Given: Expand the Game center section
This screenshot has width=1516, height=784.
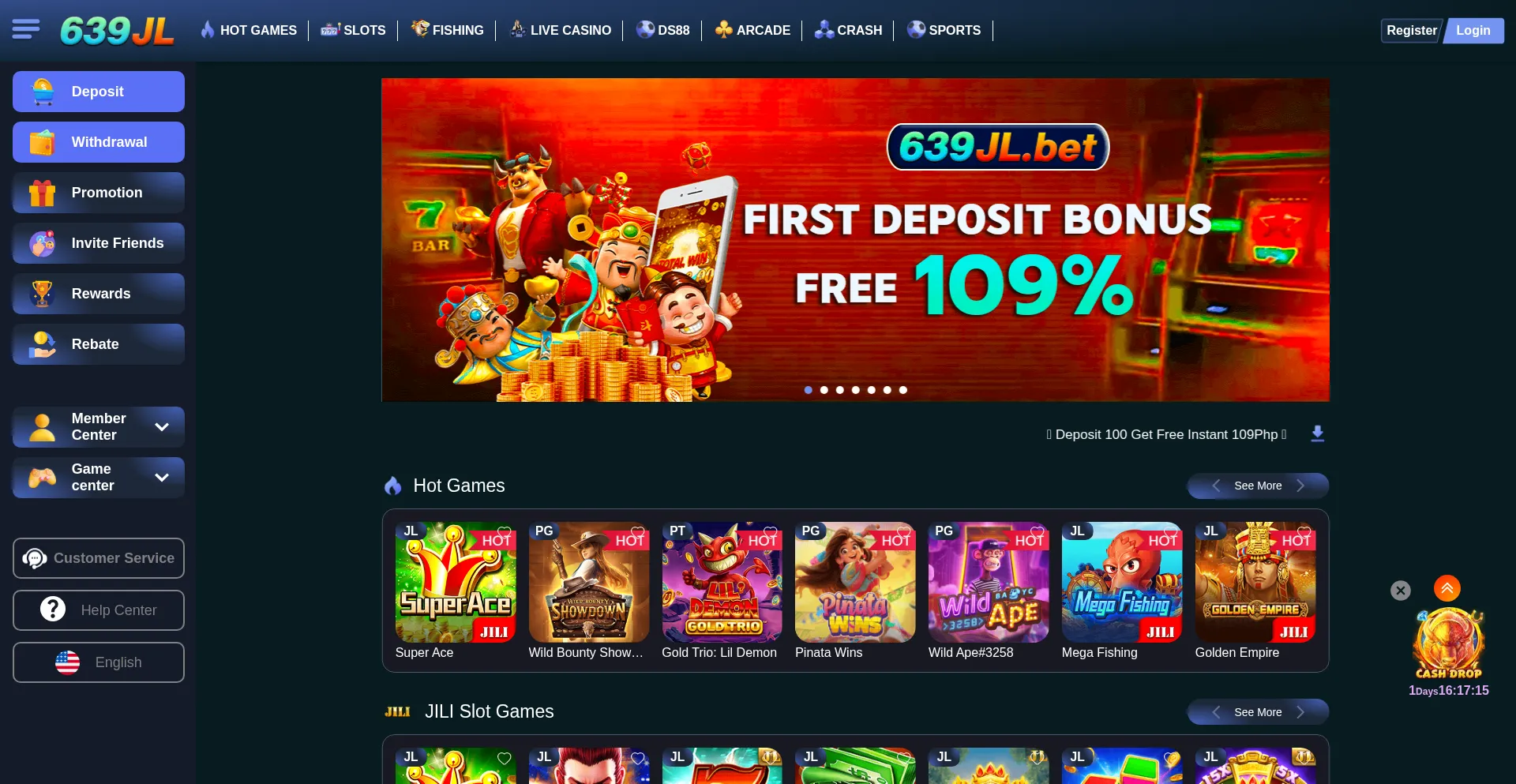Looking at the screenshot, I should [99, 478].
